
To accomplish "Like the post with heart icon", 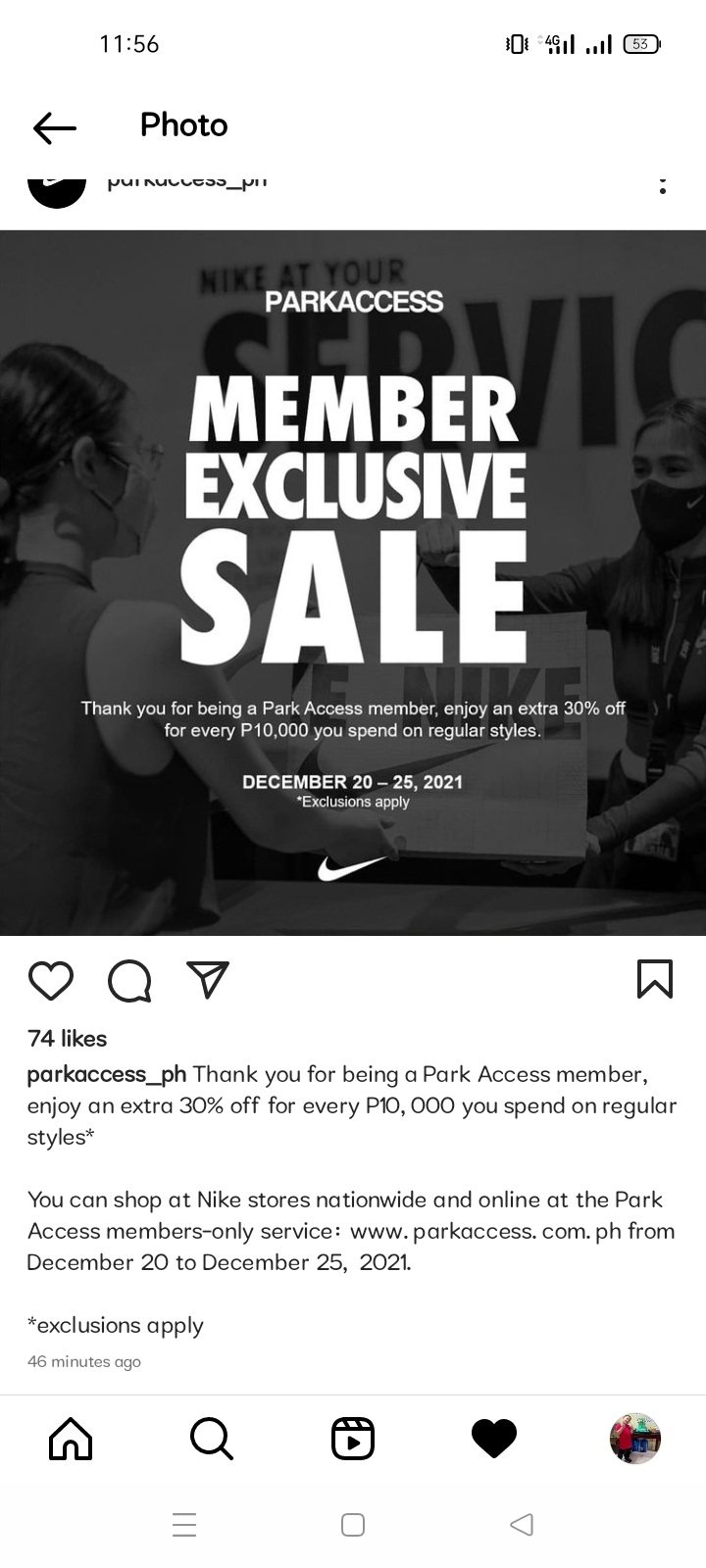I will [51, 980].
